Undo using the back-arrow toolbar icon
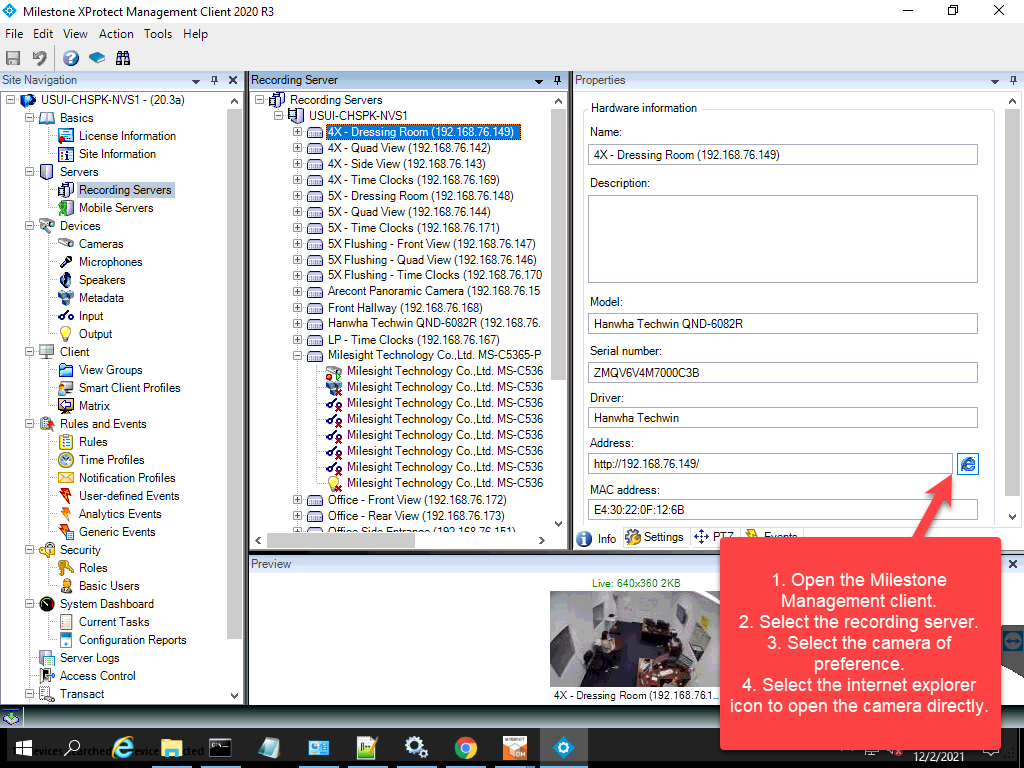The image size is (1024, 768). click(39, 57)
